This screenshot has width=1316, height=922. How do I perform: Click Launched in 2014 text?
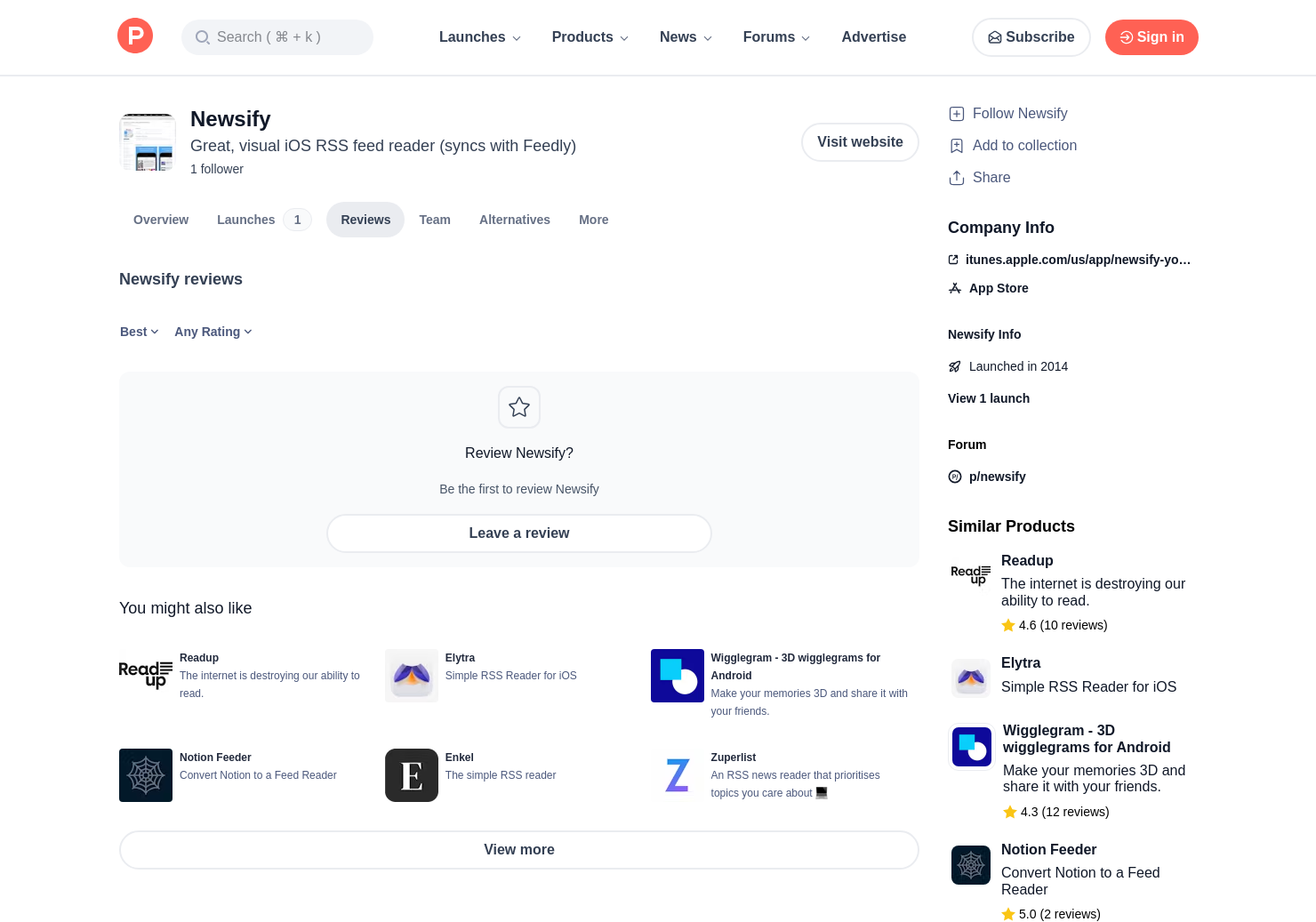tap(1018, 366)
